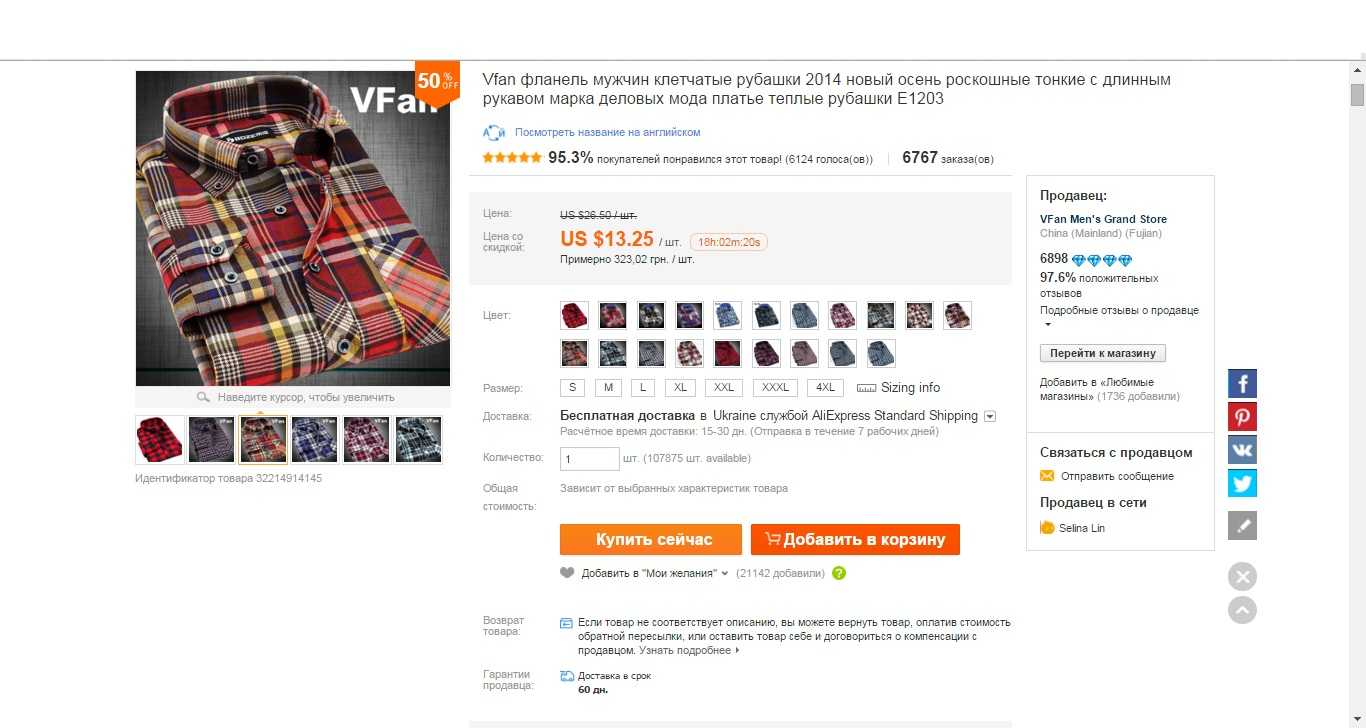Select size M option
The image size is (1366, 728).
tap(608, 388)
